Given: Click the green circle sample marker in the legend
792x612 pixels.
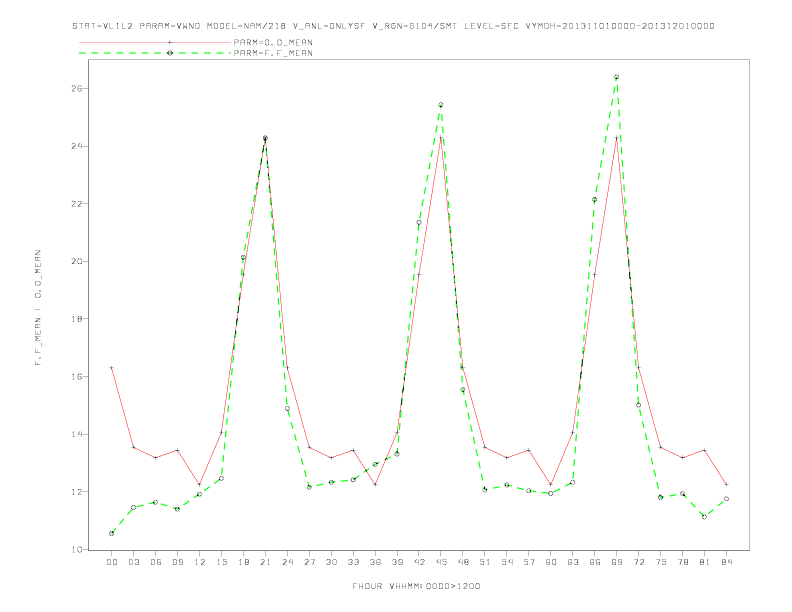Looking at the screenshot, I should click(x=170, y=53).
